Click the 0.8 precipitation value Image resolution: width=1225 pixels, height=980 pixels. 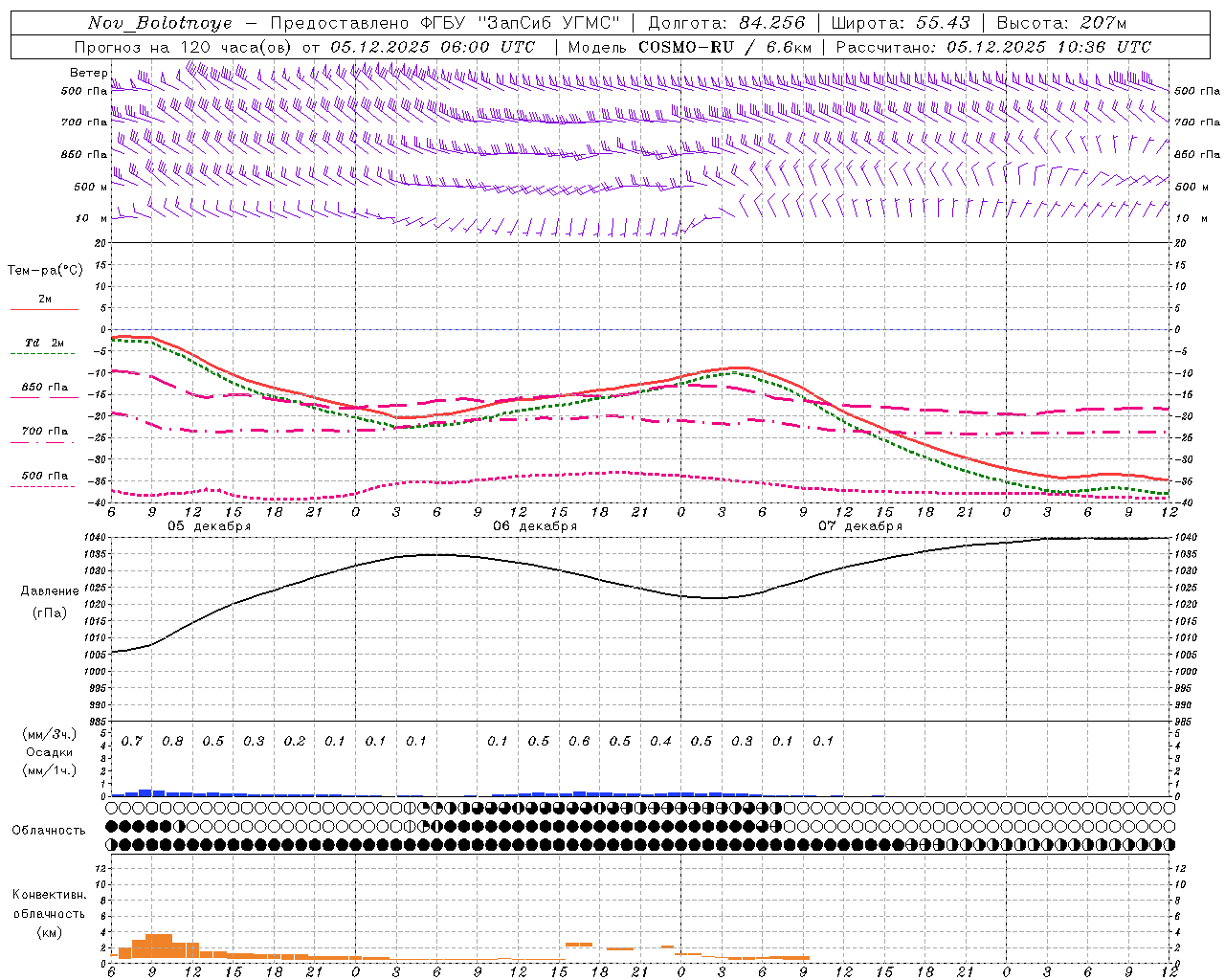coord(172,742)
